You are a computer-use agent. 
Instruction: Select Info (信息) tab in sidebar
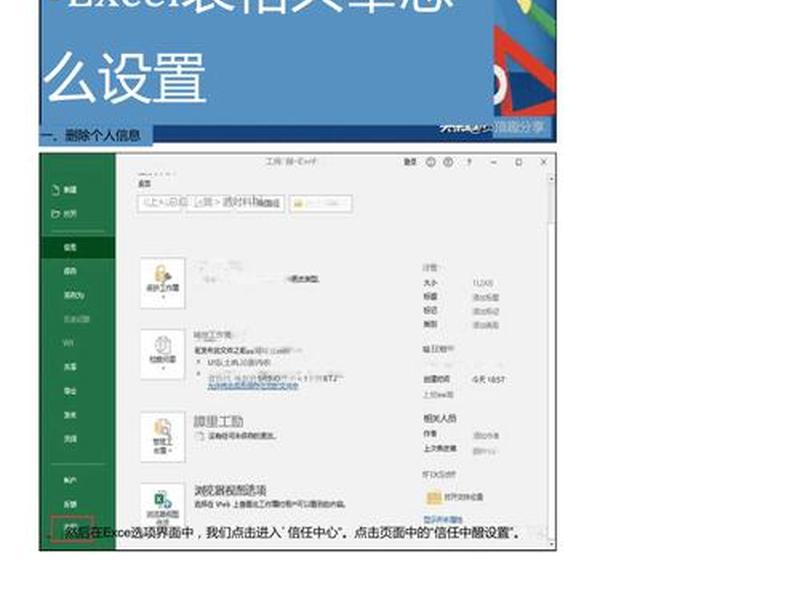point(78,247)
